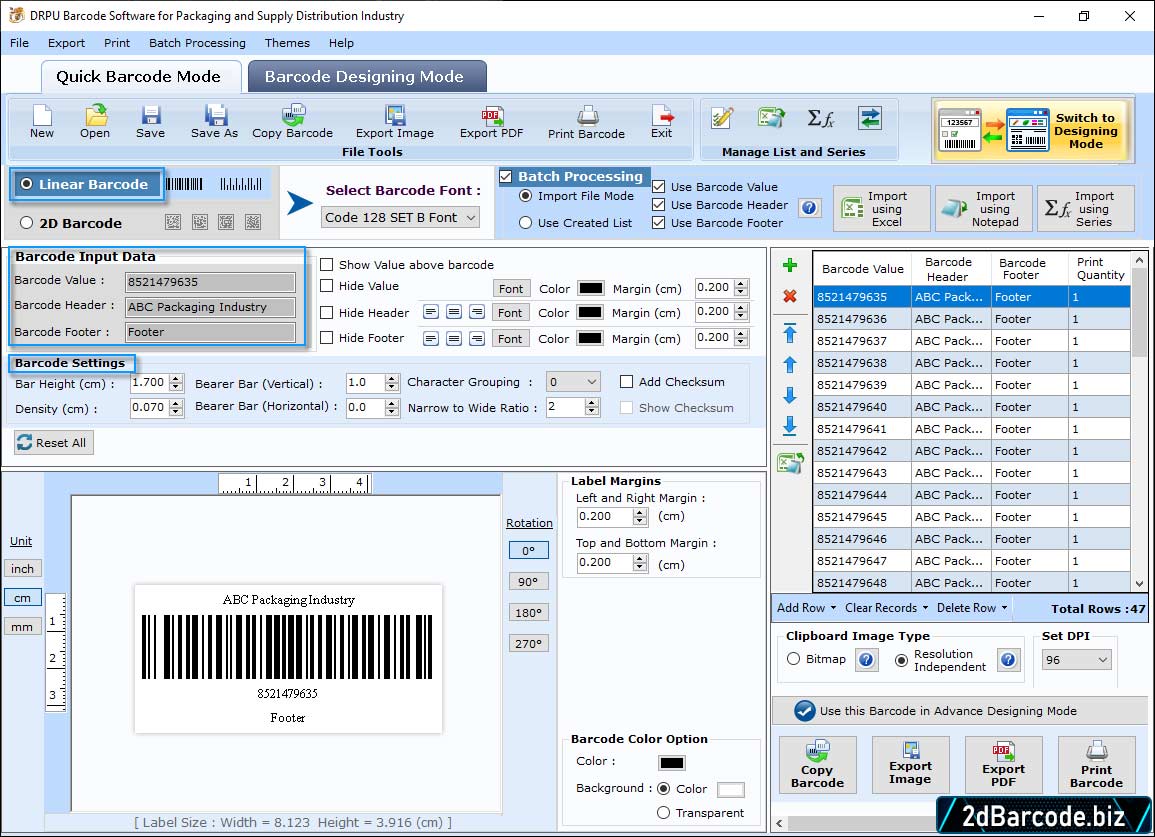Increase Bar Height stepper value
Image resolution: width=1155 pixels, height=837 pixels.
[175, 379]
